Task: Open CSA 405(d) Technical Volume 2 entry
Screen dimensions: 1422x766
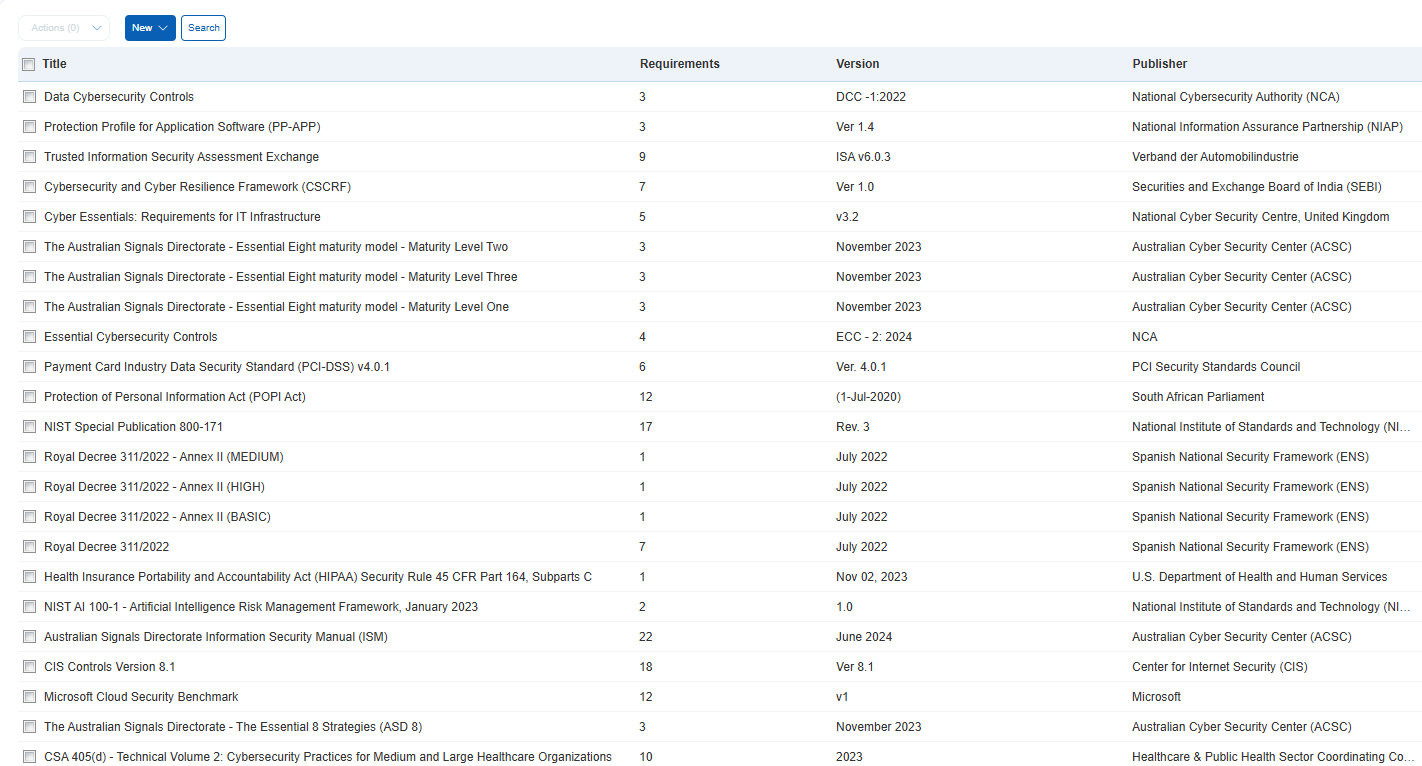Action: point(328,757)
